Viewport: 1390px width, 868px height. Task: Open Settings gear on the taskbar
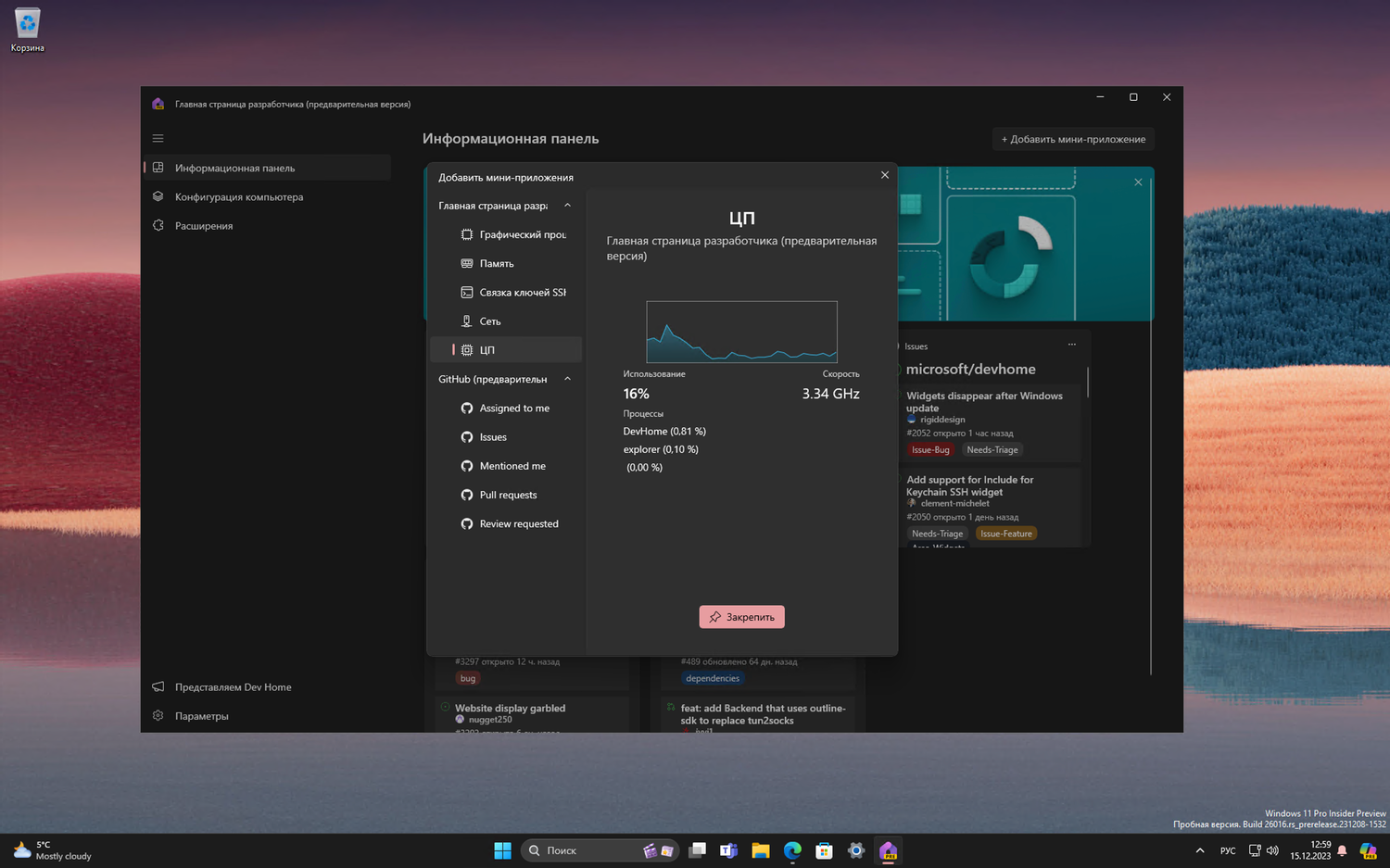pos(856,850)
